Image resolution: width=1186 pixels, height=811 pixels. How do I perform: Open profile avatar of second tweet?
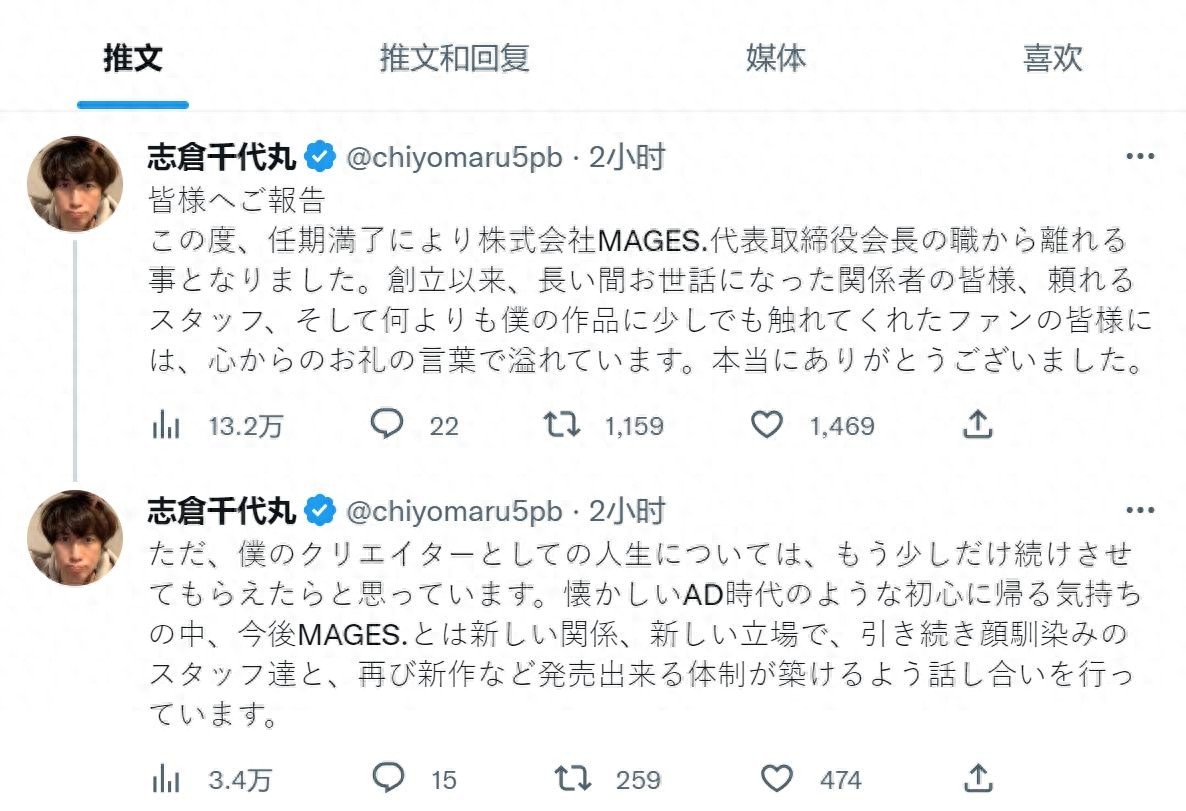click(75, 538)
